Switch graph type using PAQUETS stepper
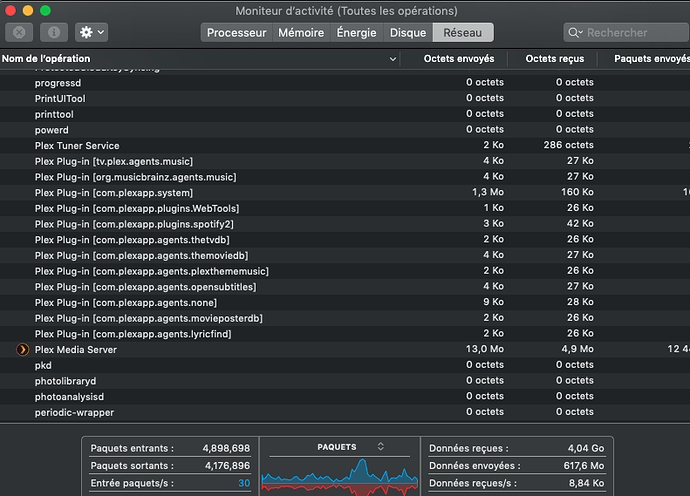 pos(381,446)
